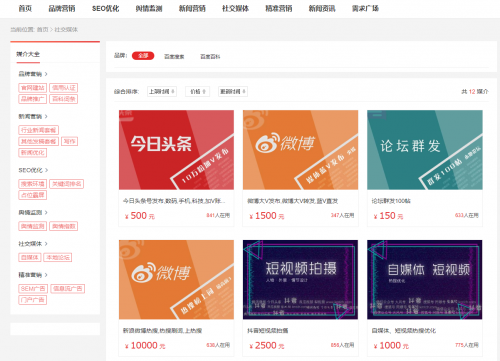Pick the 信用认证 sidebar tag
The width and height of the screenshot is (500, 361).
tap(64, 88)
